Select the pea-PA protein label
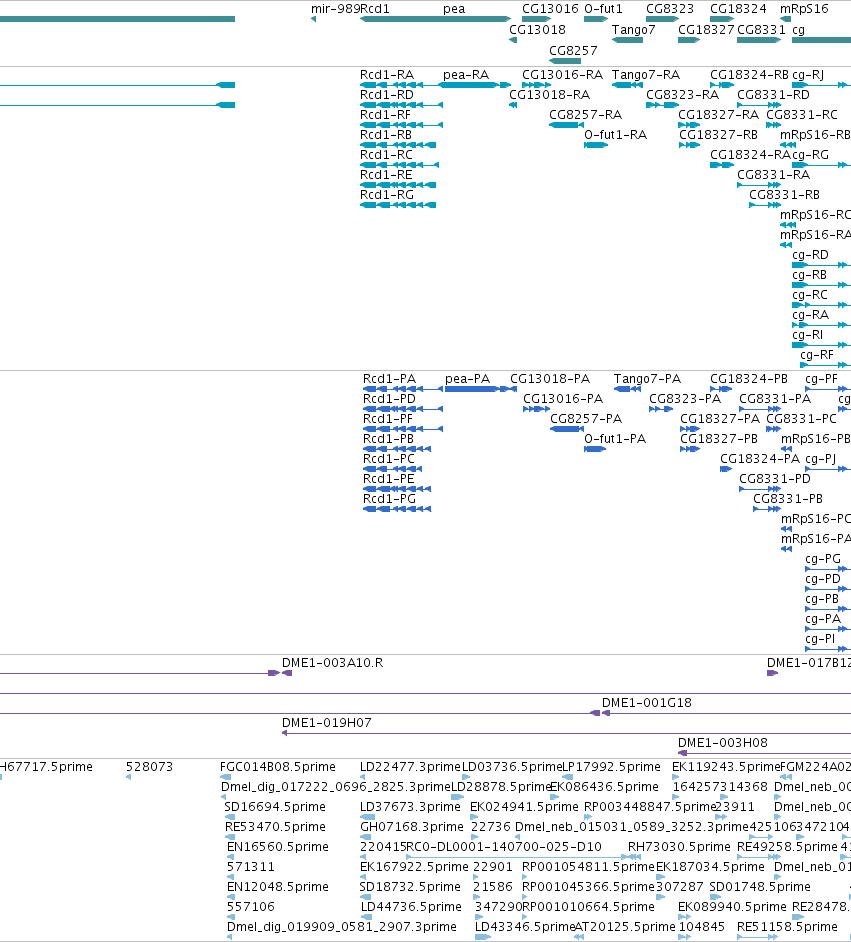 467,379
